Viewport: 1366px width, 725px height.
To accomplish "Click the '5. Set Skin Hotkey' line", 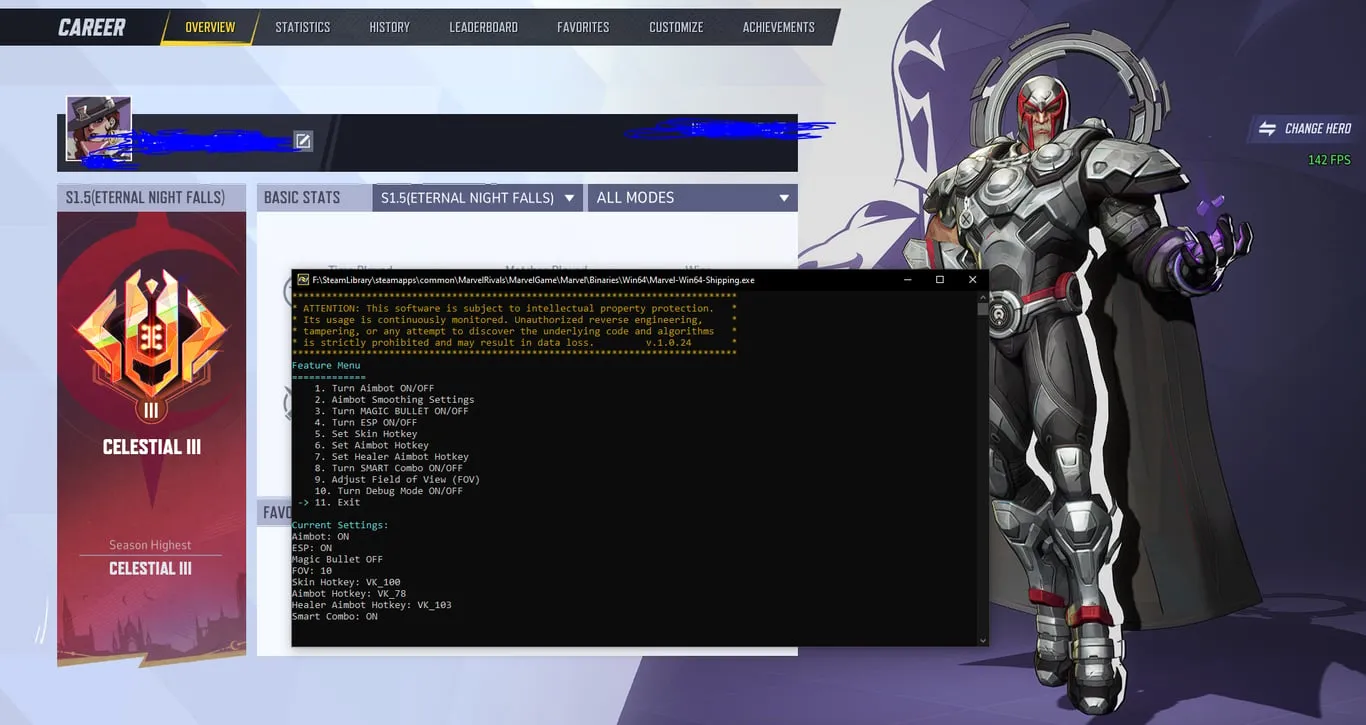I will [x=365, y=434].
